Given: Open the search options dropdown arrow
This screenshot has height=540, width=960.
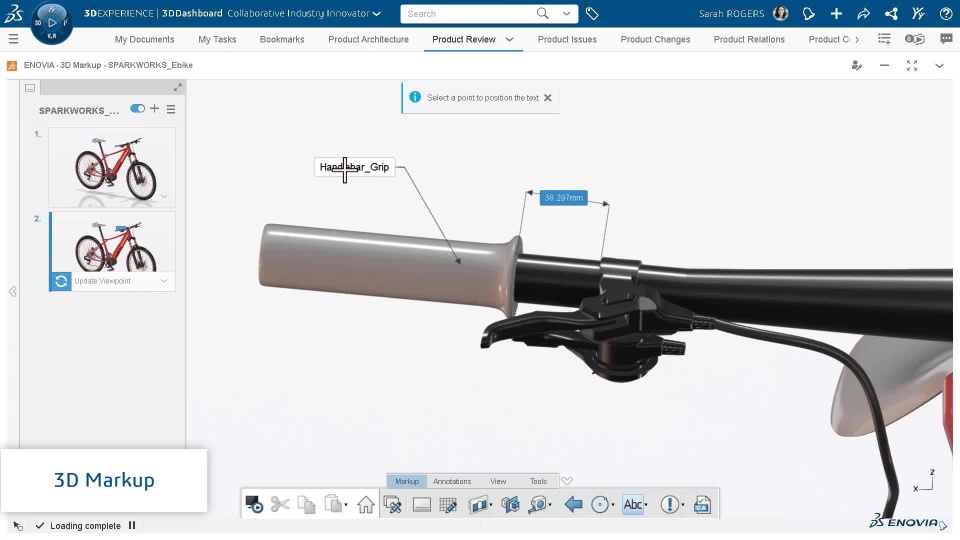Looking at the screenshot, I should tap(566, 13).
